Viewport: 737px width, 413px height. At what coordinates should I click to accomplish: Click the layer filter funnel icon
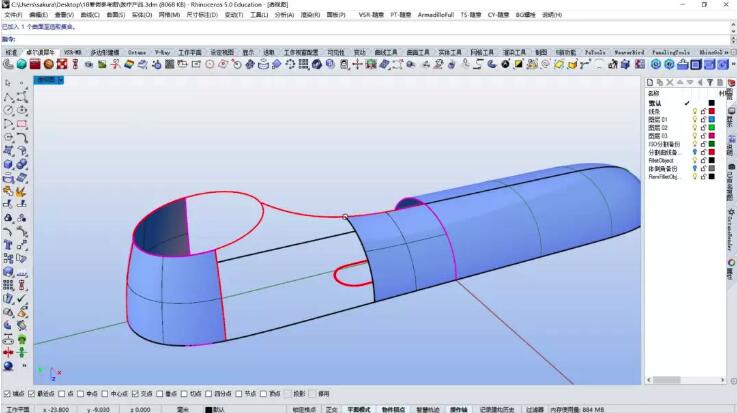pos(707,82)
